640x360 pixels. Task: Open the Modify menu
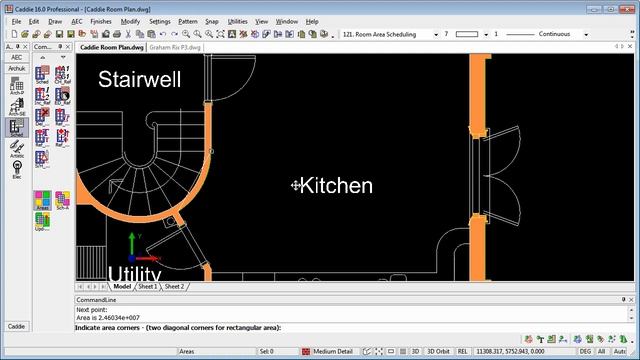click(130, 21)
